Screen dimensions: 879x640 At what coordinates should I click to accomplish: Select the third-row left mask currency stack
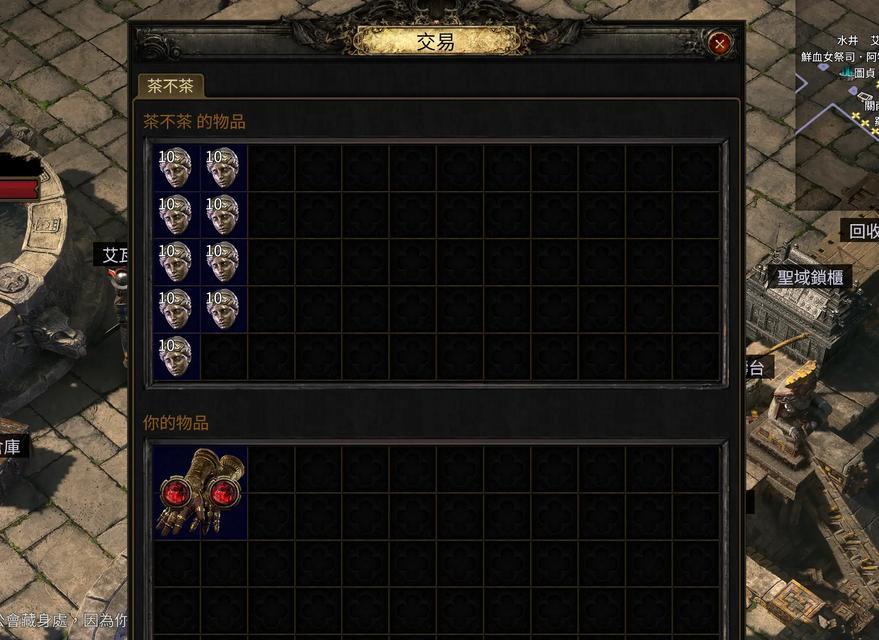(176, 262)
